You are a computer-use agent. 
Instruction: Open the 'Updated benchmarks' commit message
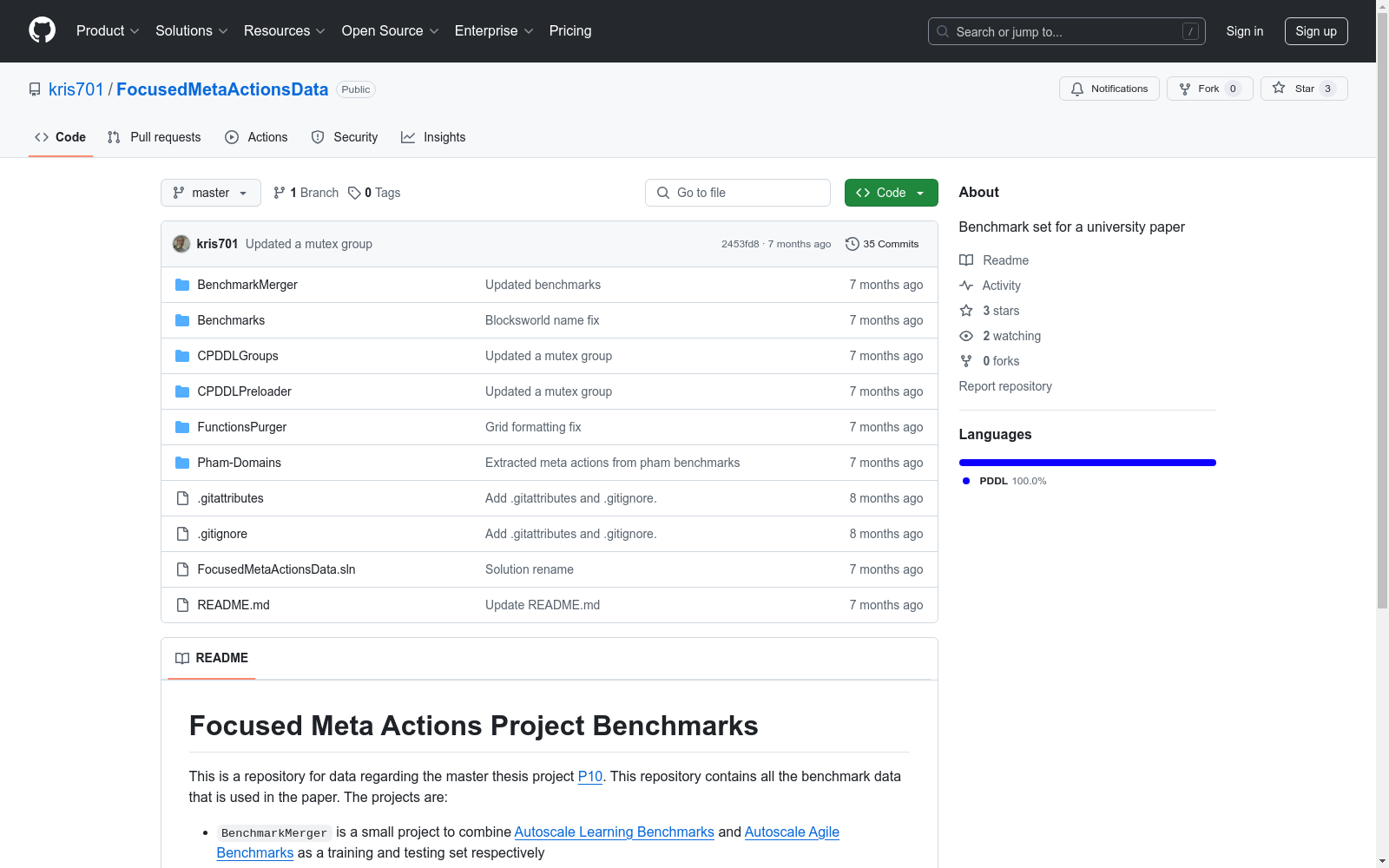pos(543,285)
